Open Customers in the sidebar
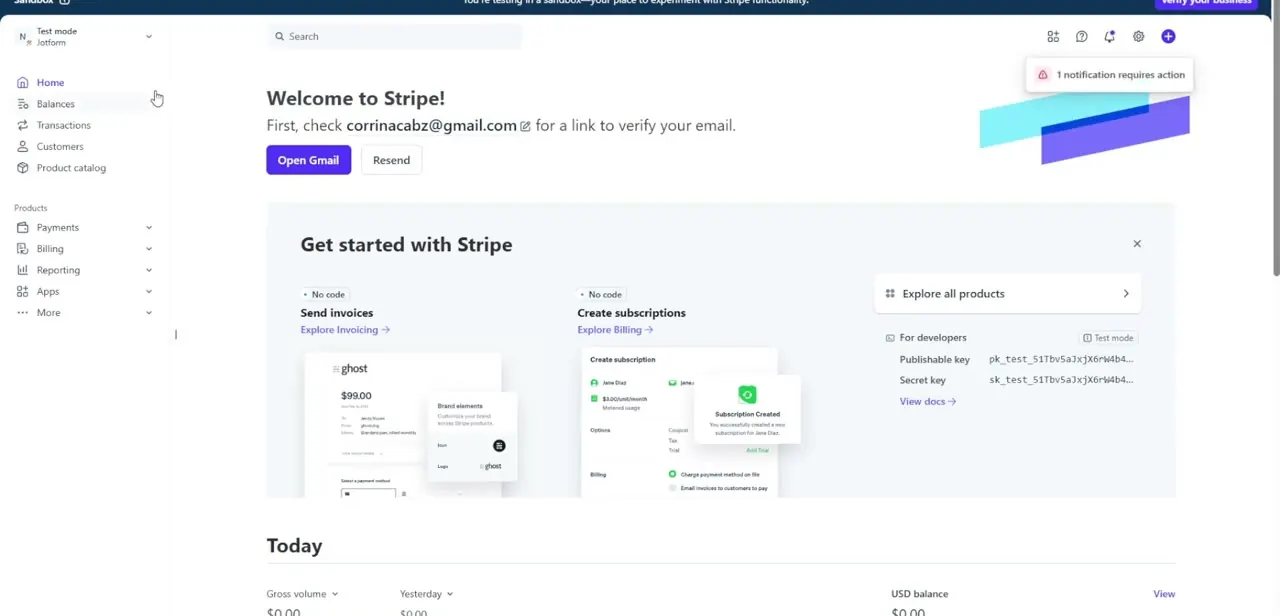This screenshot has height=616, width=1280. click(x=60, y=146)
